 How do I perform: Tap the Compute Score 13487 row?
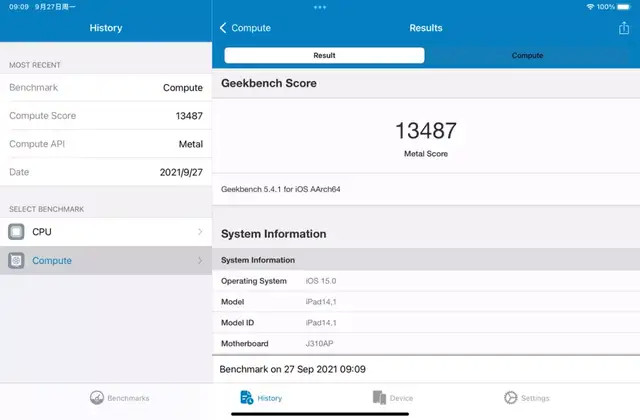[x=106, y=116]
